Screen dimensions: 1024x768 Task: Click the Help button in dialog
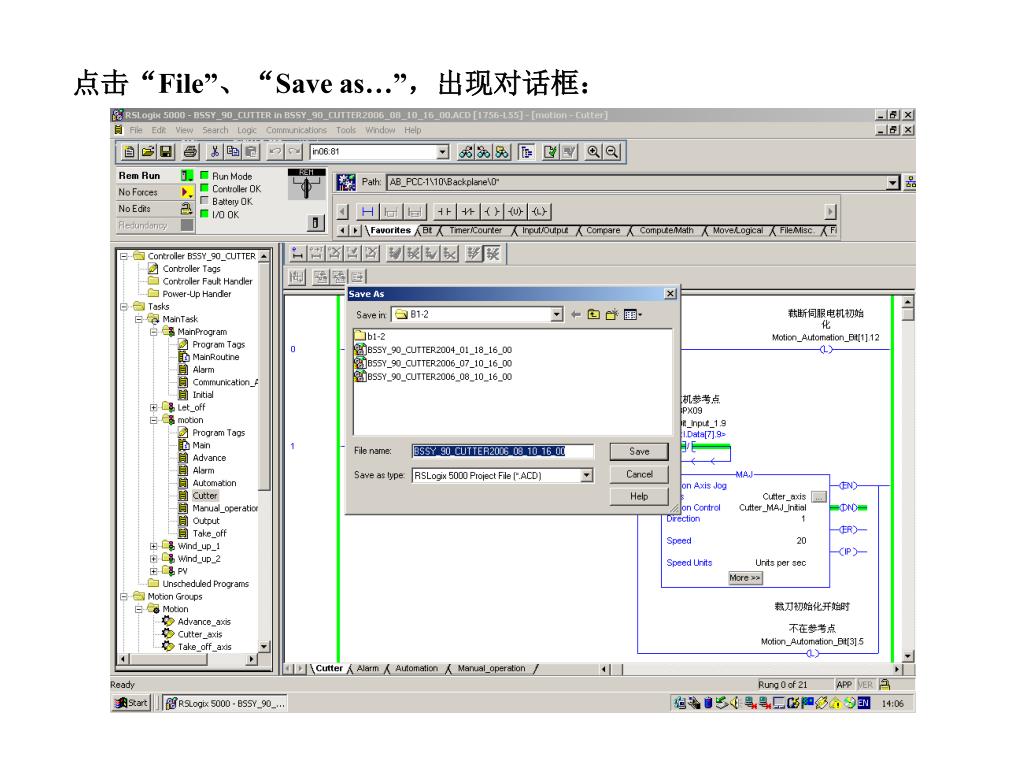pos(639,496)
